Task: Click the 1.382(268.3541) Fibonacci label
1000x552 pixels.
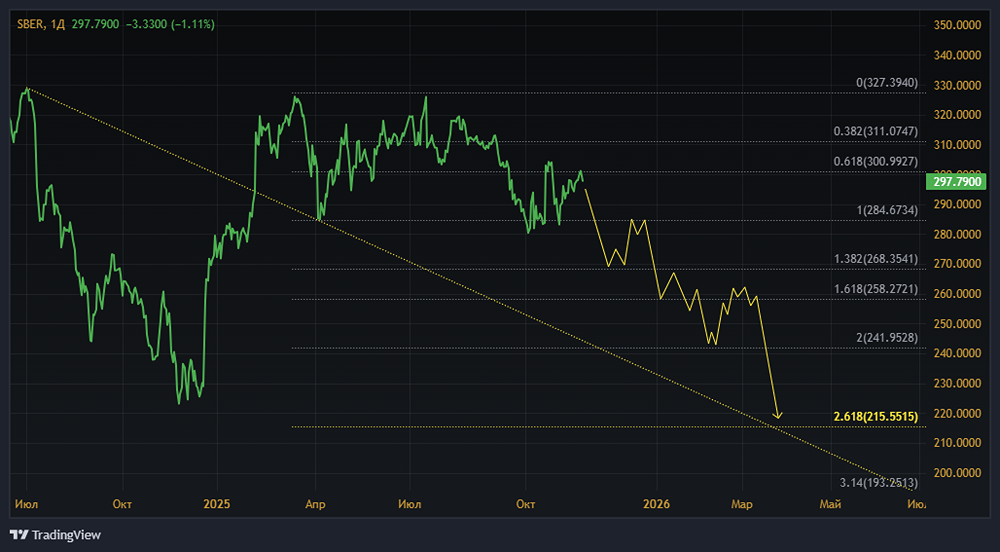Action: pos(875,259)
